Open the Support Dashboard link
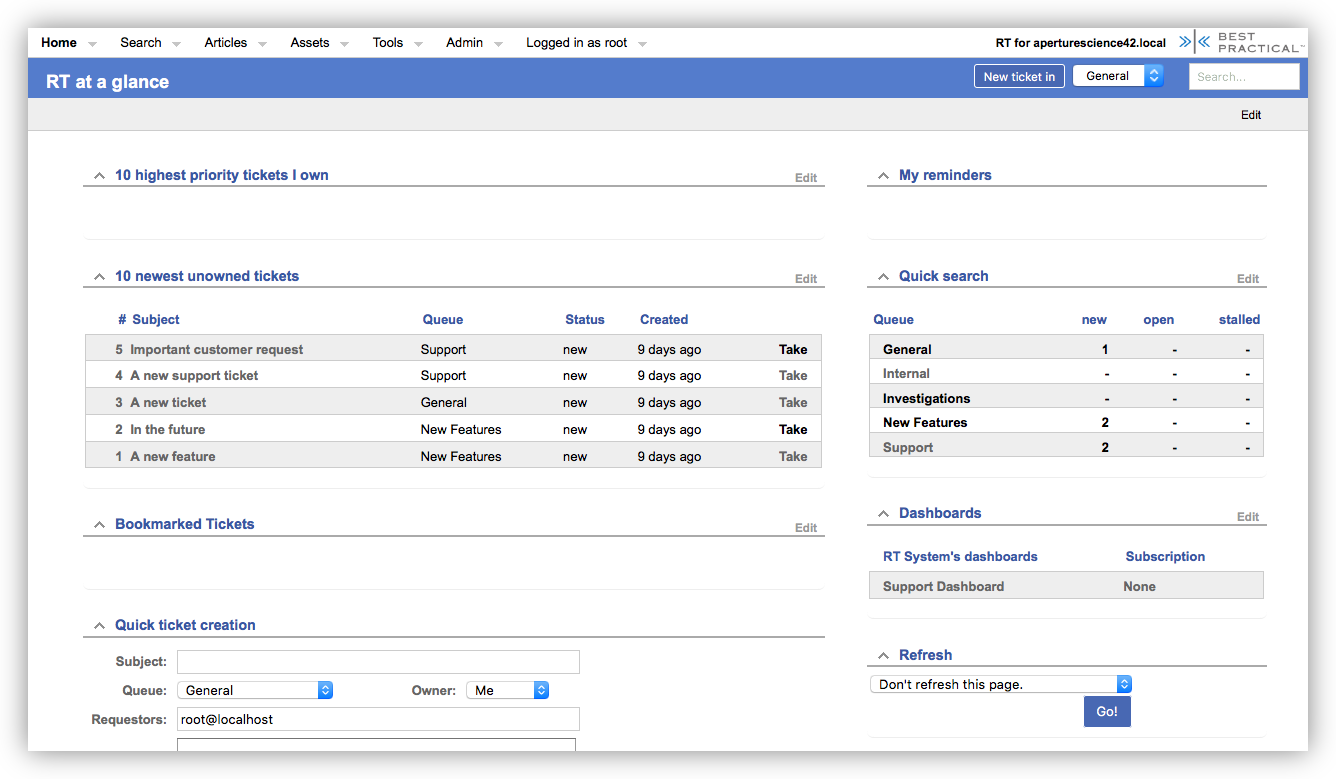The width and height of the screenshot is (1336, 779). pyautogui.click(x=943, y=587)
